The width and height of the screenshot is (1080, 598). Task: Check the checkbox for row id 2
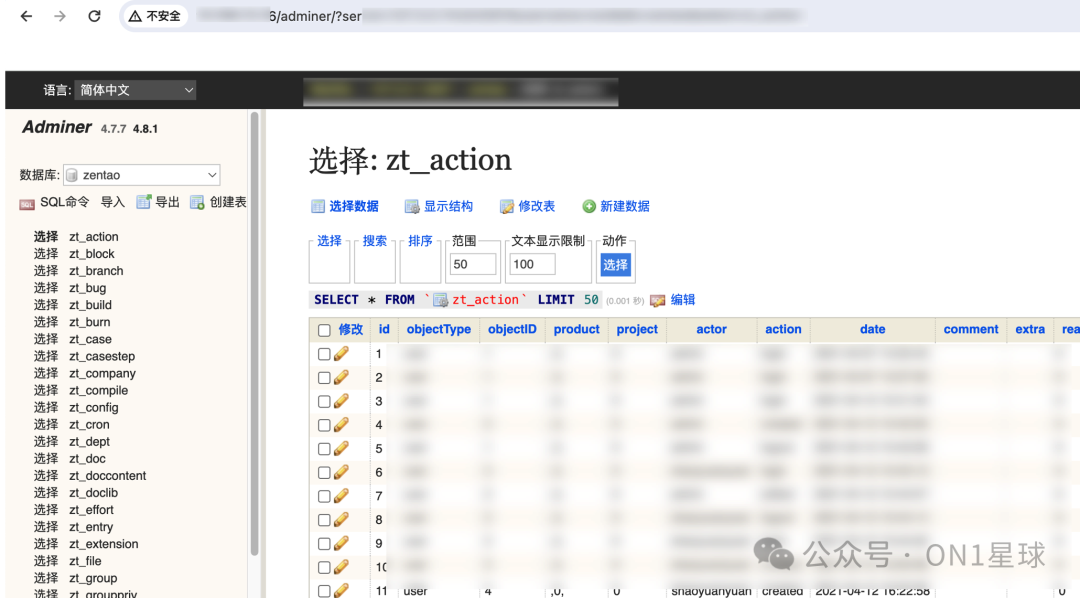(324, 378)
